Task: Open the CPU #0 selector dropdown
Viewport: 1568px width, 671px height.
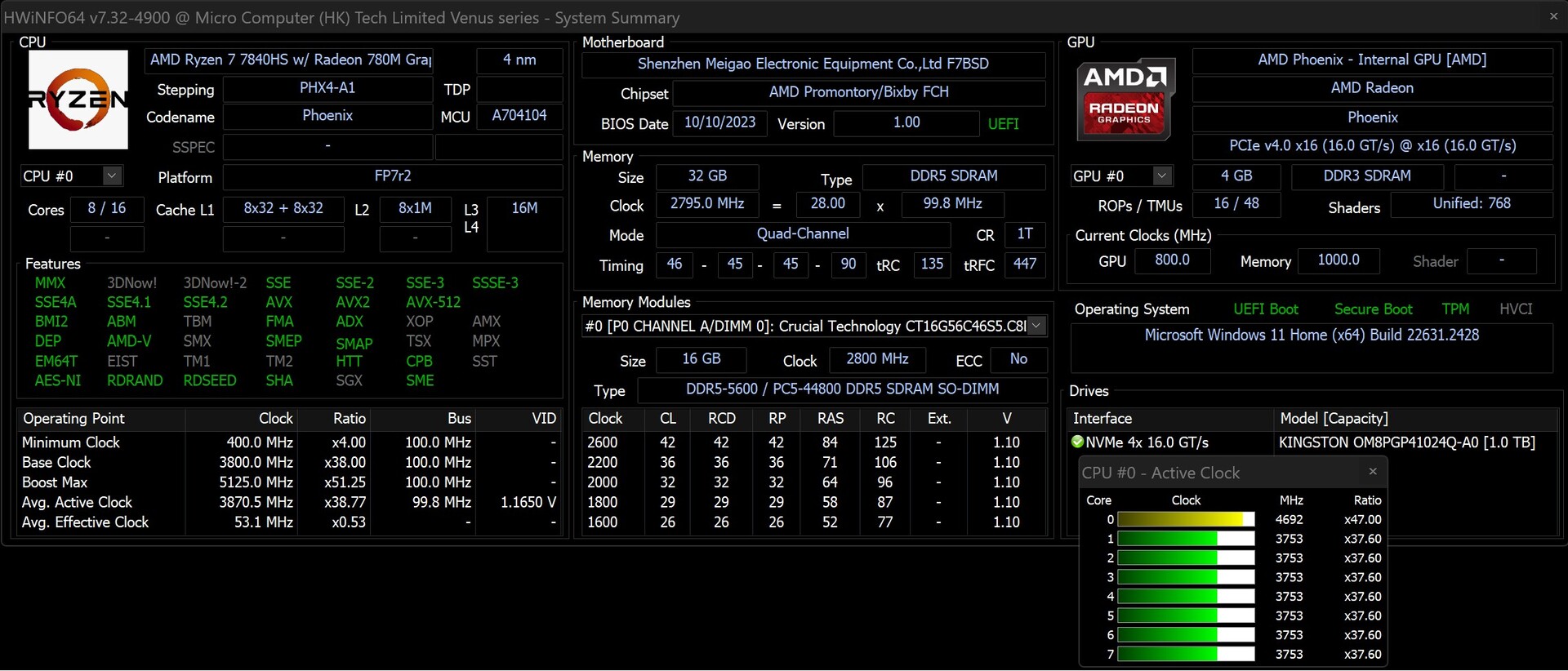Action: (112, 176)
